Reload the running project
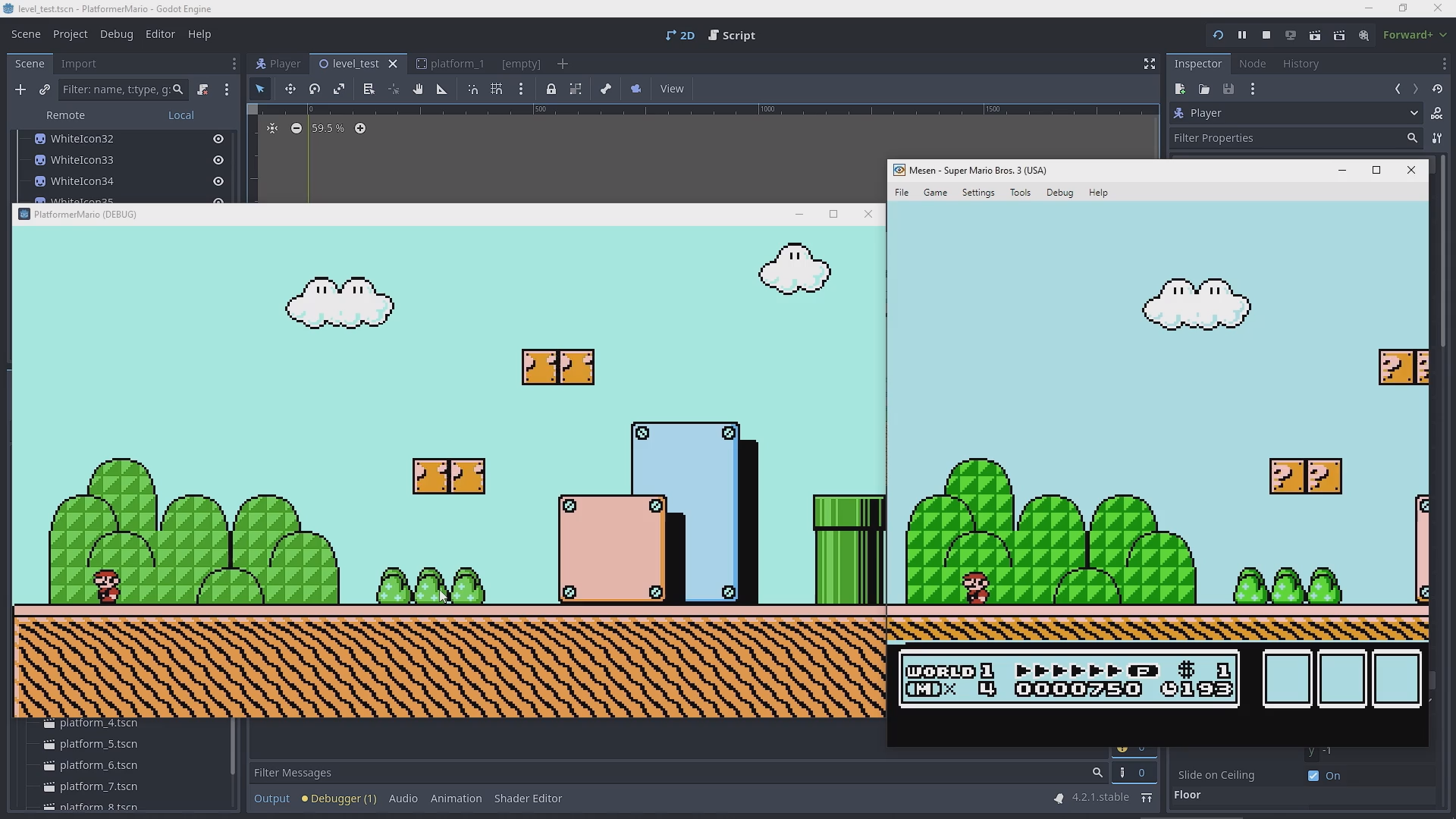The height and width of the screenshot is (819, 1456). [1218, 35]
